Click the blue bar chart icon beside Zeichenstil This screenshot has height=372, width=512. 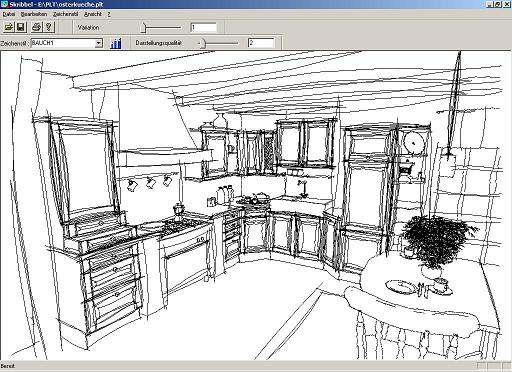(x=116, y=43)
